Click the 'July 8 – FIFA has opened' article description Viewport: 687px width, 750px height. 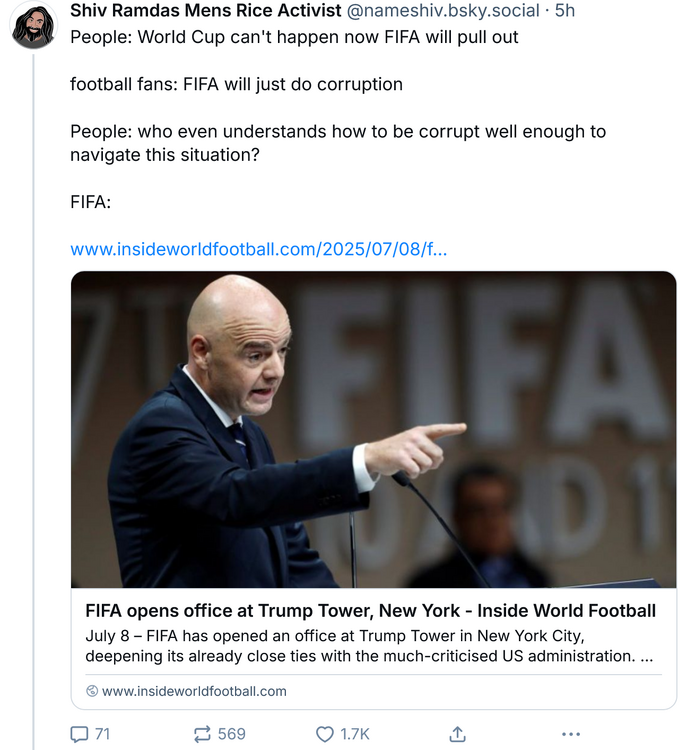pyautogui.click(x=370, y=646)
